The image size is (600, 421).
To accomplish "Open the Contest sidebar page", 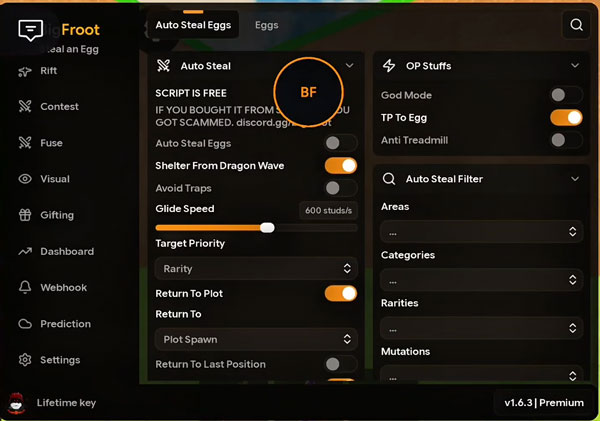I will [x=59, y=106].
